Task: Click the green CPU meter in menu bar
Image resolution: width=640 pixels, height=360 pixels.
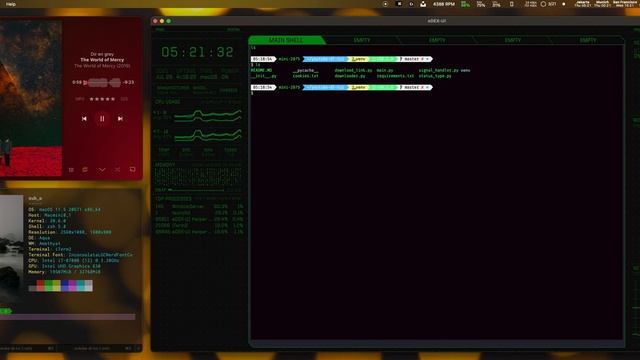Action: coord(465,4)
